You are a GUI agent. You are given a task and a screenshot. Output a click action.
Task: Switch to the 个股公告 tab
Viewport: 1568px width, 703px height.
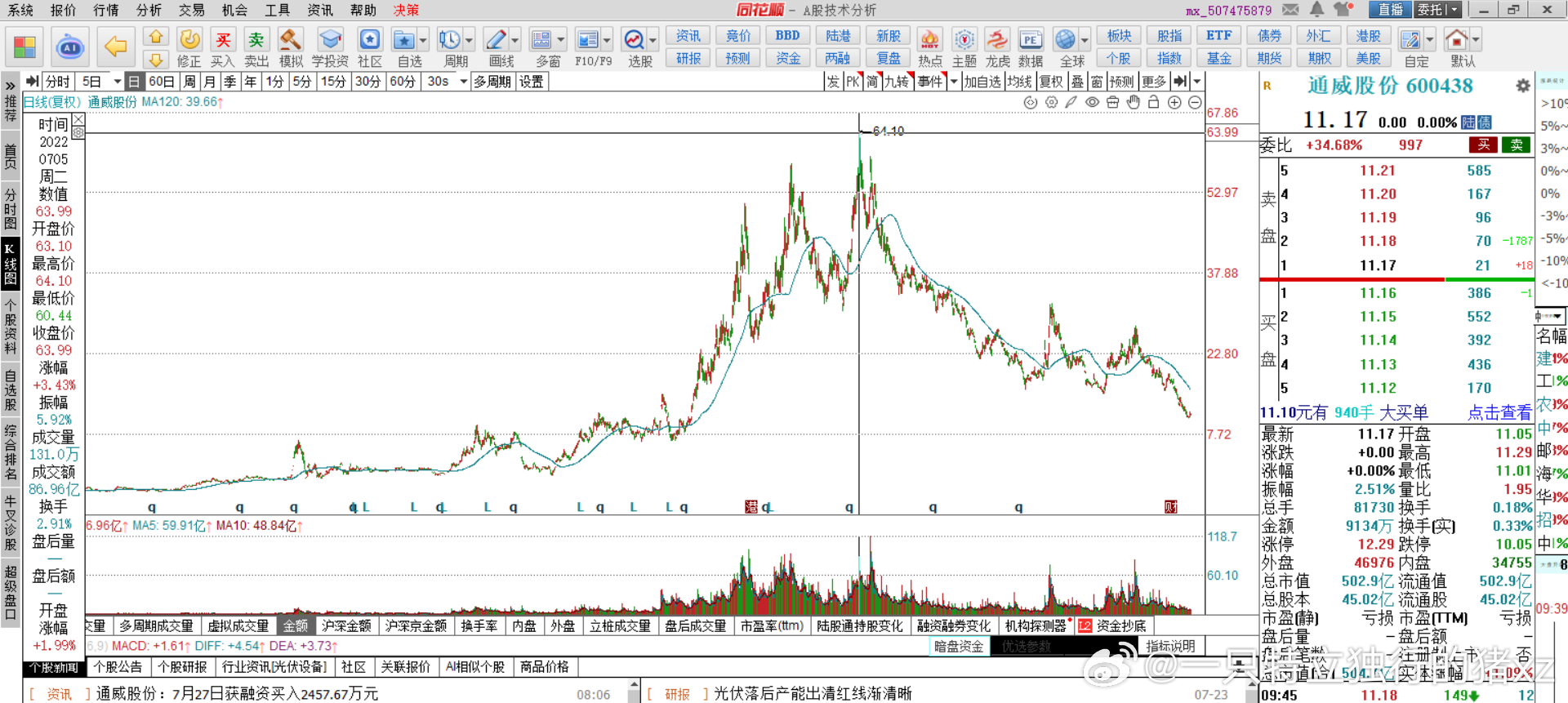coord(118,667)
